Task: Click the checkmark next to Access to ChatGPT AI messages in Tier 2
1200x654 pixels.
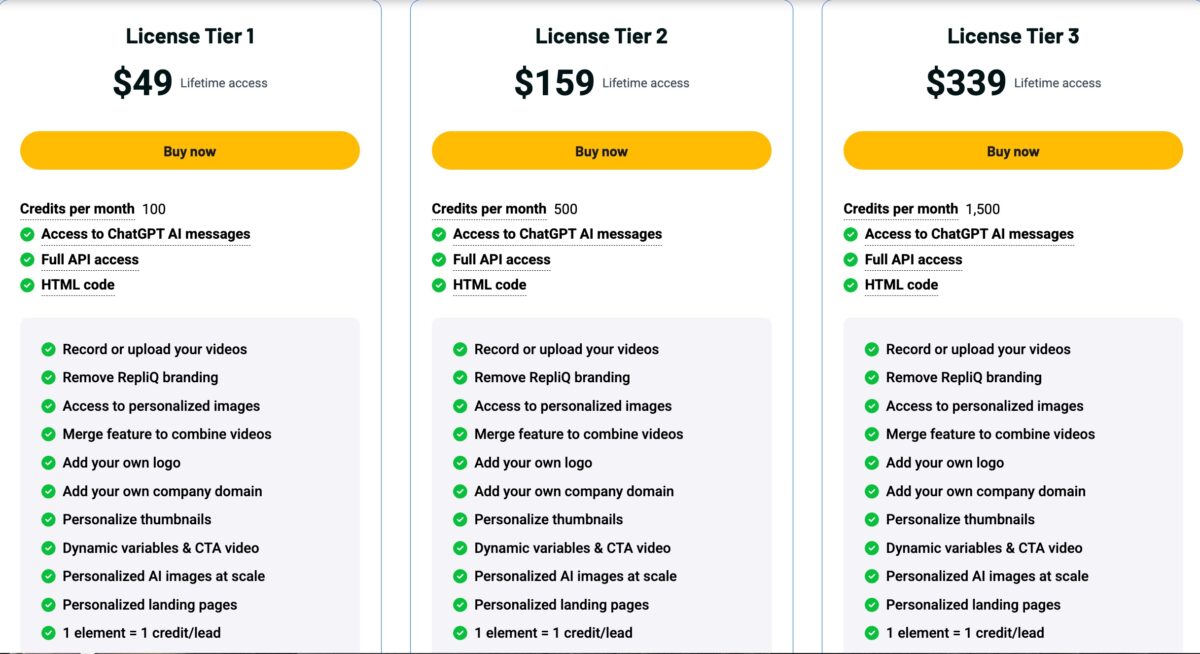Action: pyautogui.click(x=438, y=233)
